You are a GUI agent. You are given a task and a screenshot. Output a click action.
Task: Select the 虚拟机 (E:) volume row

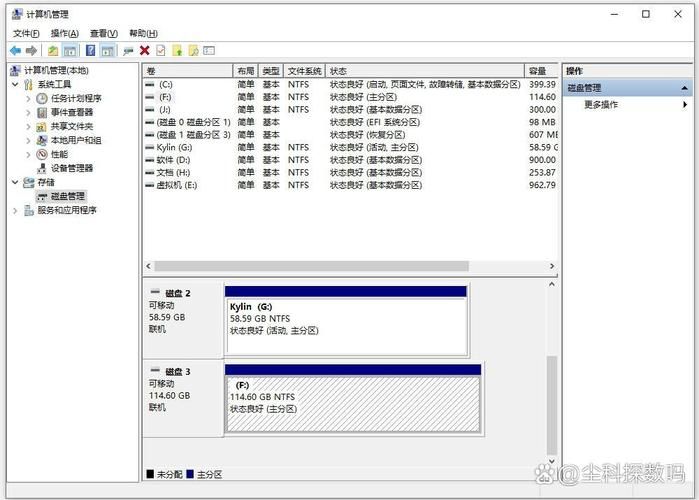pos(350,185)
